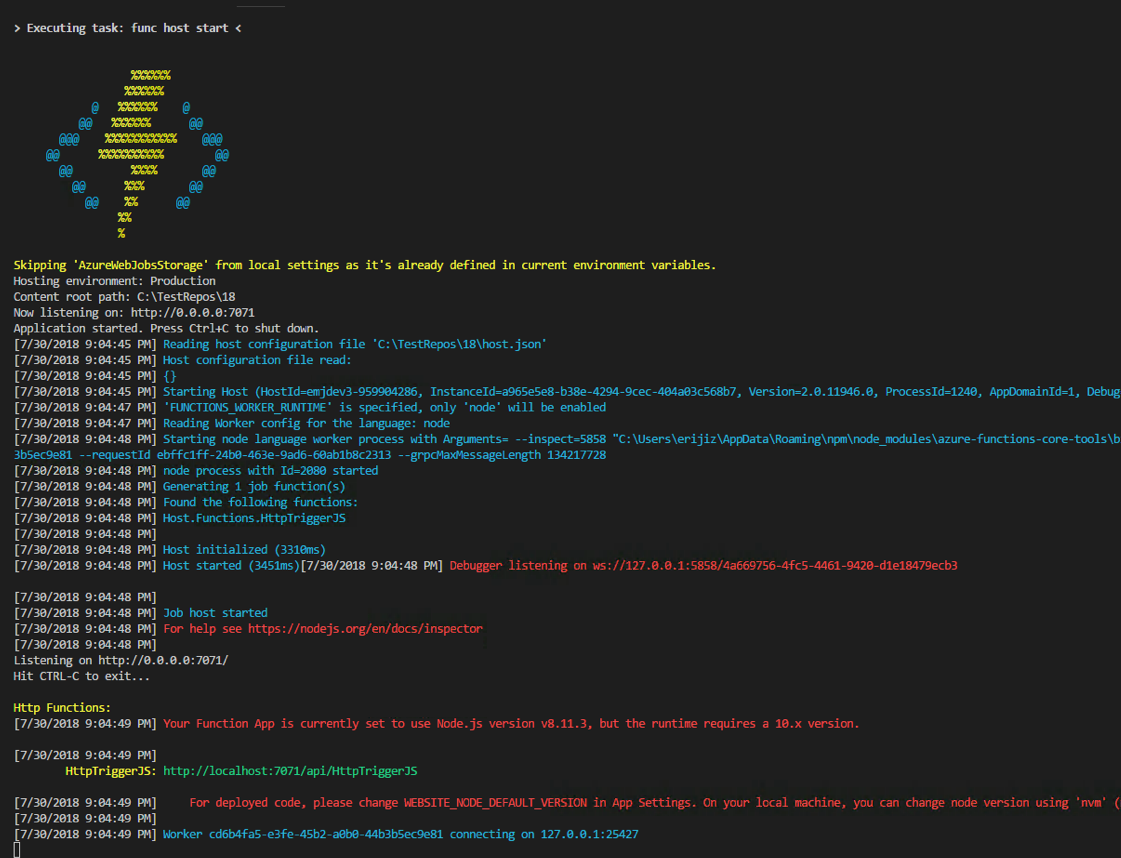Image resolution: width=1121 pixels, height=858 pixels.
Task: Click 'Host.Functions.HttpTriggerJS' entry
Action: pyautogui.click(x=254, y=518)
